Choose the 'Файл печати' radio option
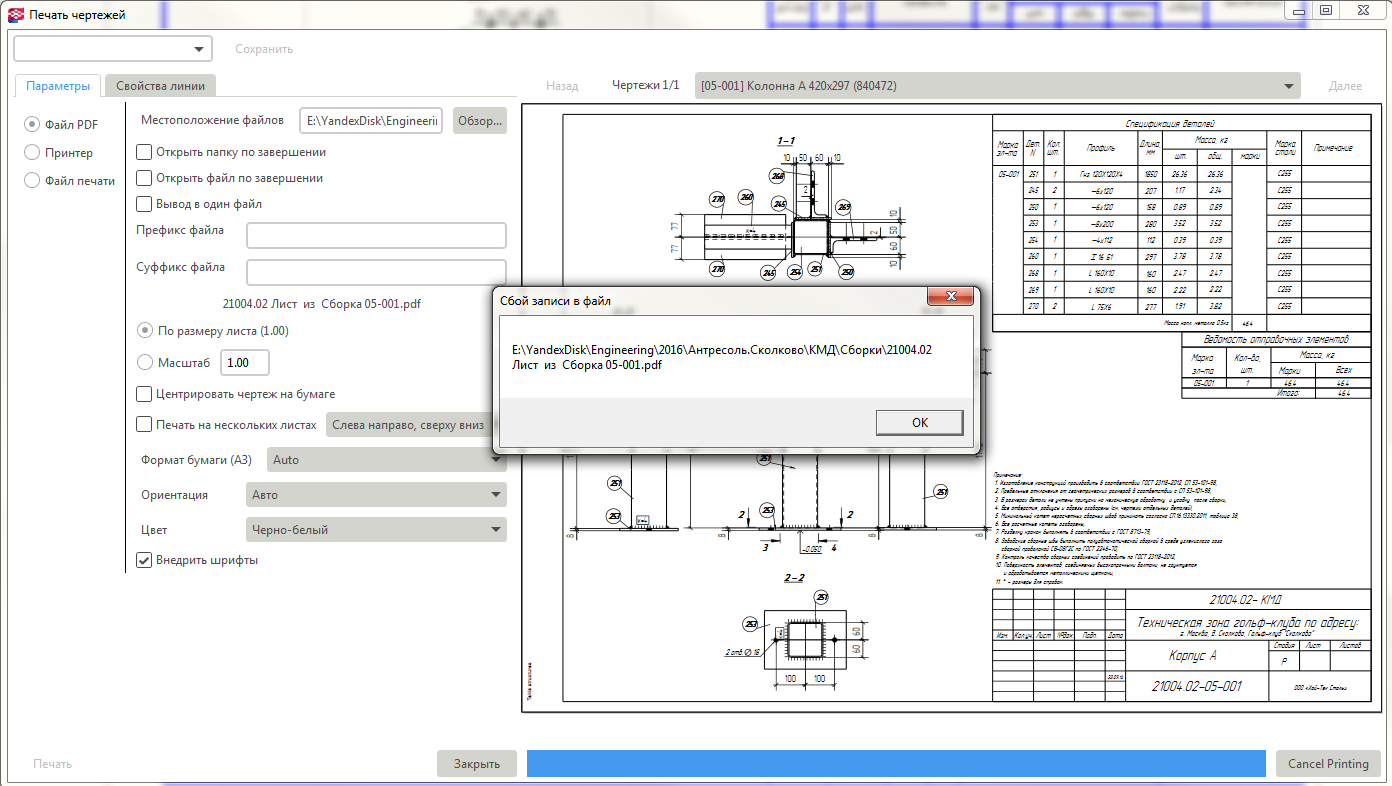 [x=33, y=181]
